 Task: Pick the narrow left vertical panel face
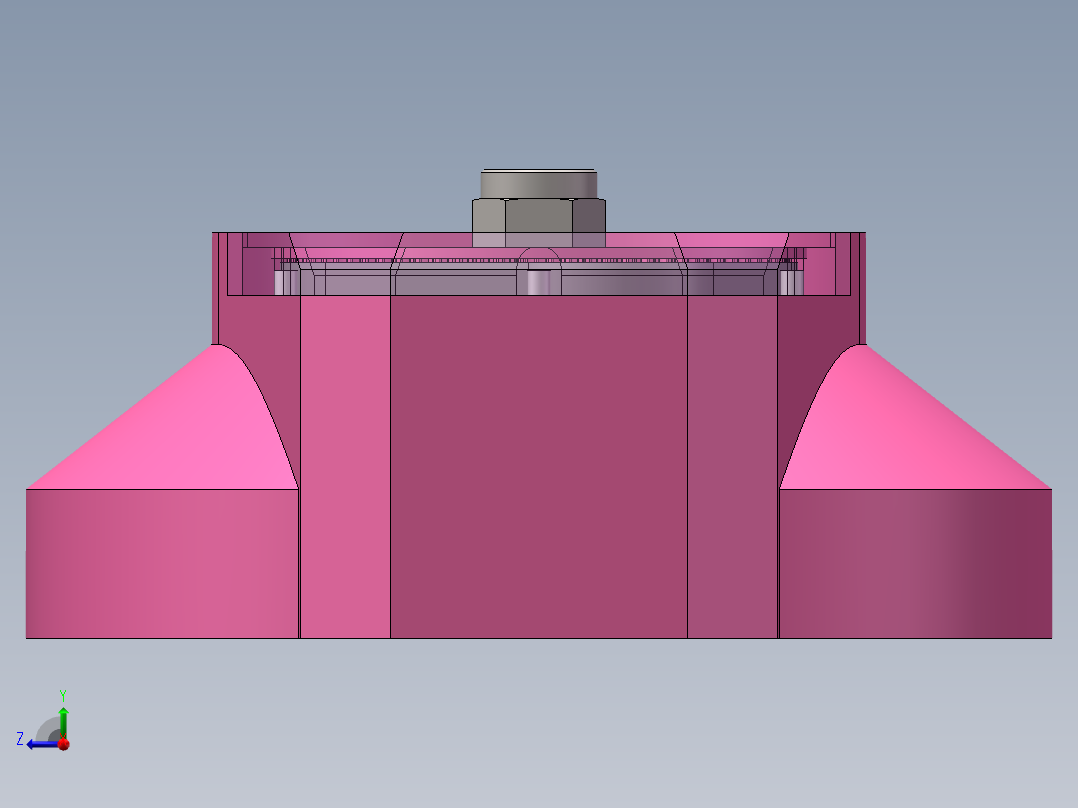pos(345,470)
